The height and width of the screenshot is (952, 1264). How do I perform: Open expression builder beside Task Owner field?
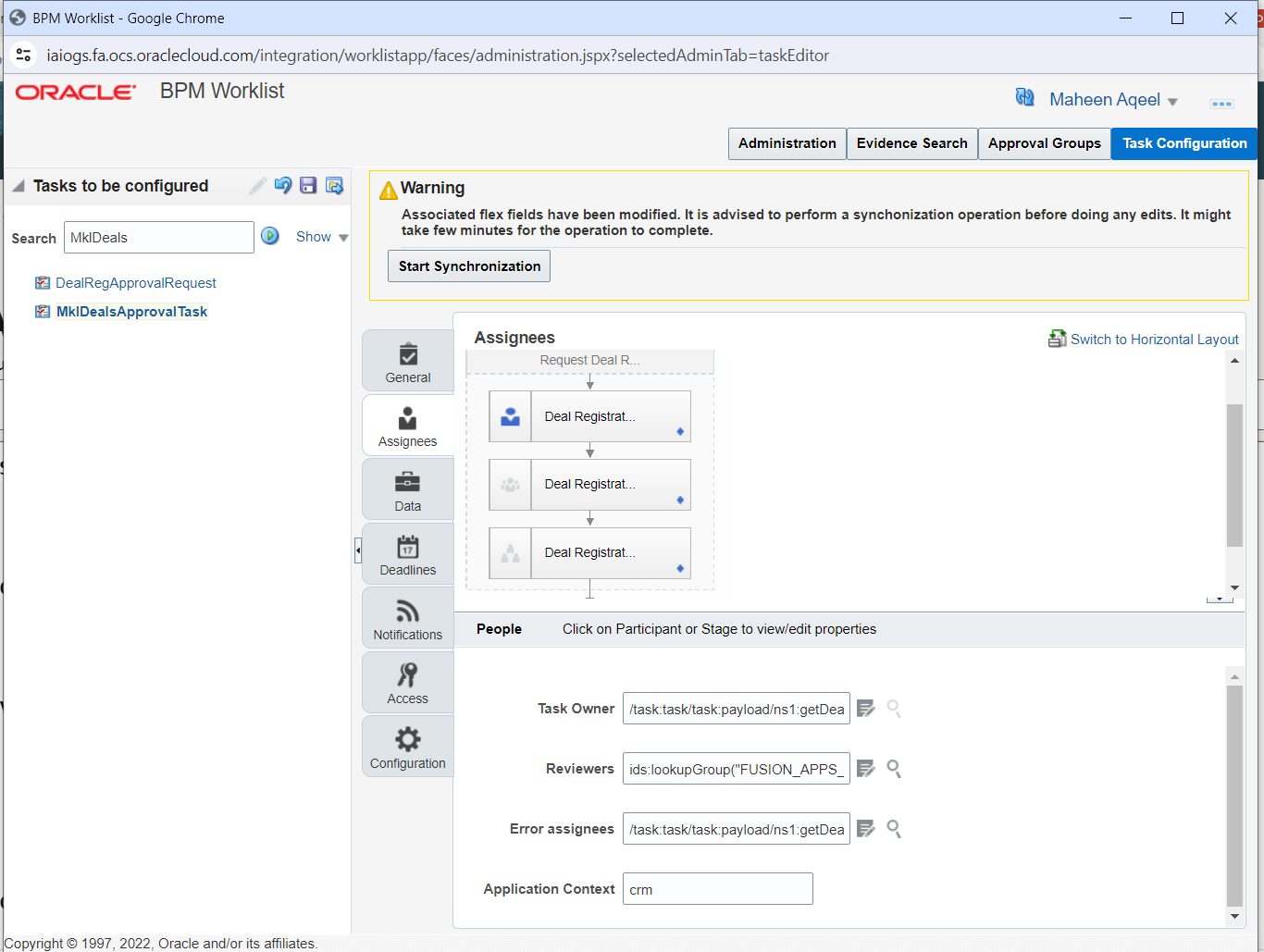(865, 708)
